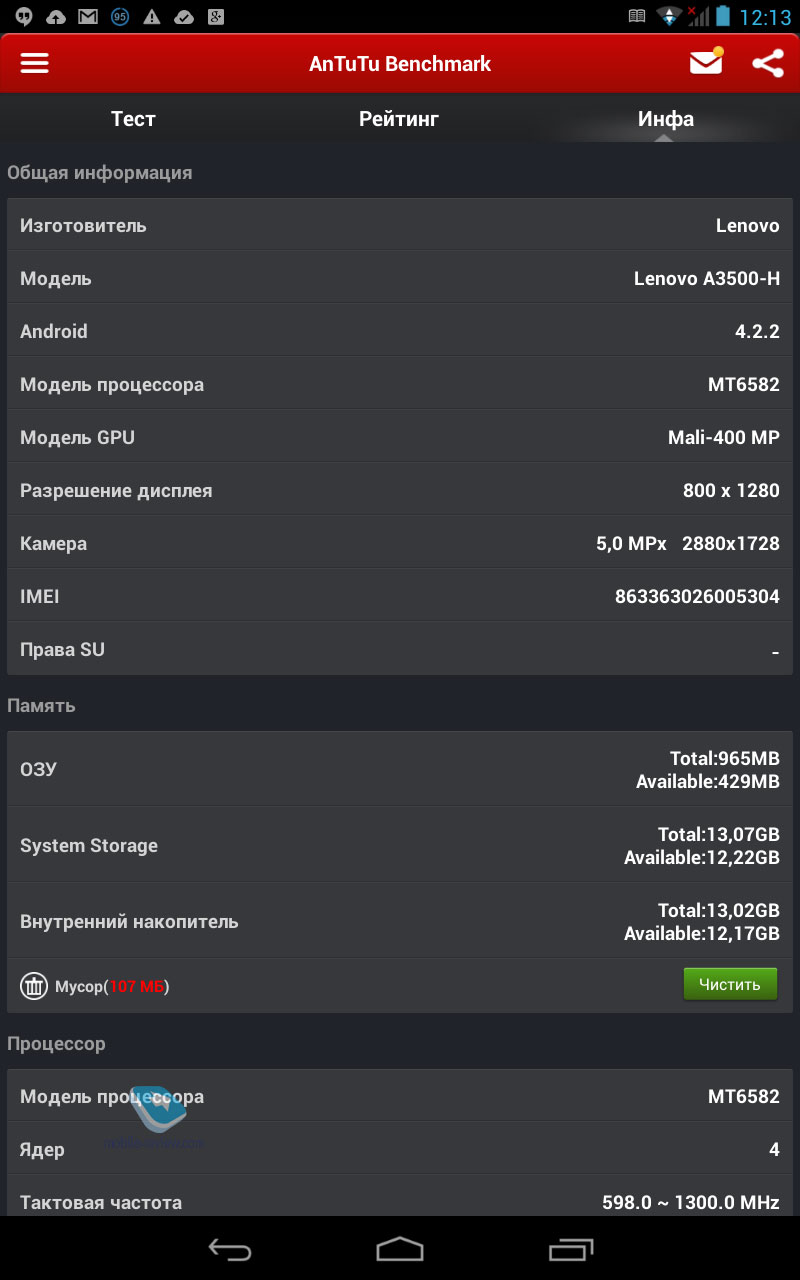Image resolution: width=800 pixels, height=1280 pixels.
Task: Tap the IMEI row
Action: click(400, 597)
